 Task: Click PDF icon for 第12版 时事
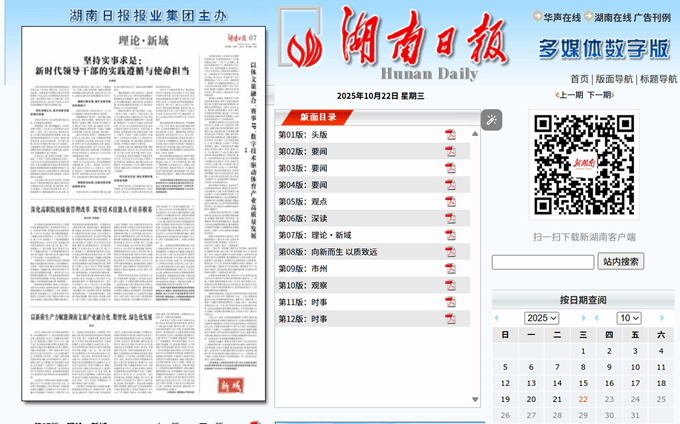tap(450, 319)
